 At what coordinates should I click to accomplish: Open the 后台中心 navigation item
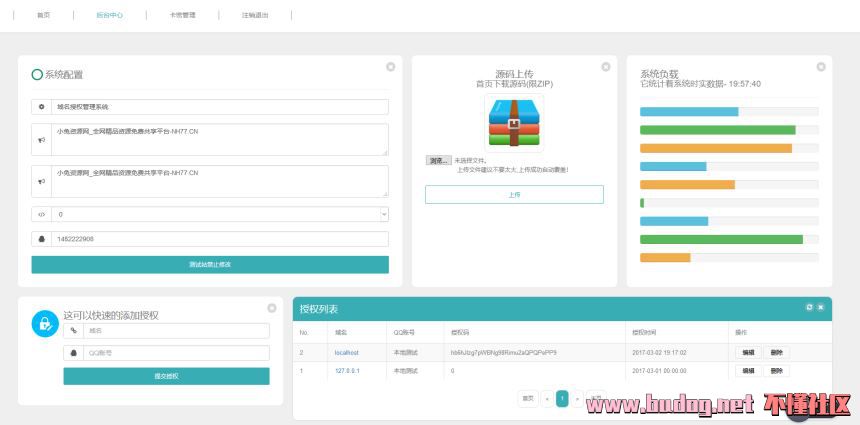[110, 15]
